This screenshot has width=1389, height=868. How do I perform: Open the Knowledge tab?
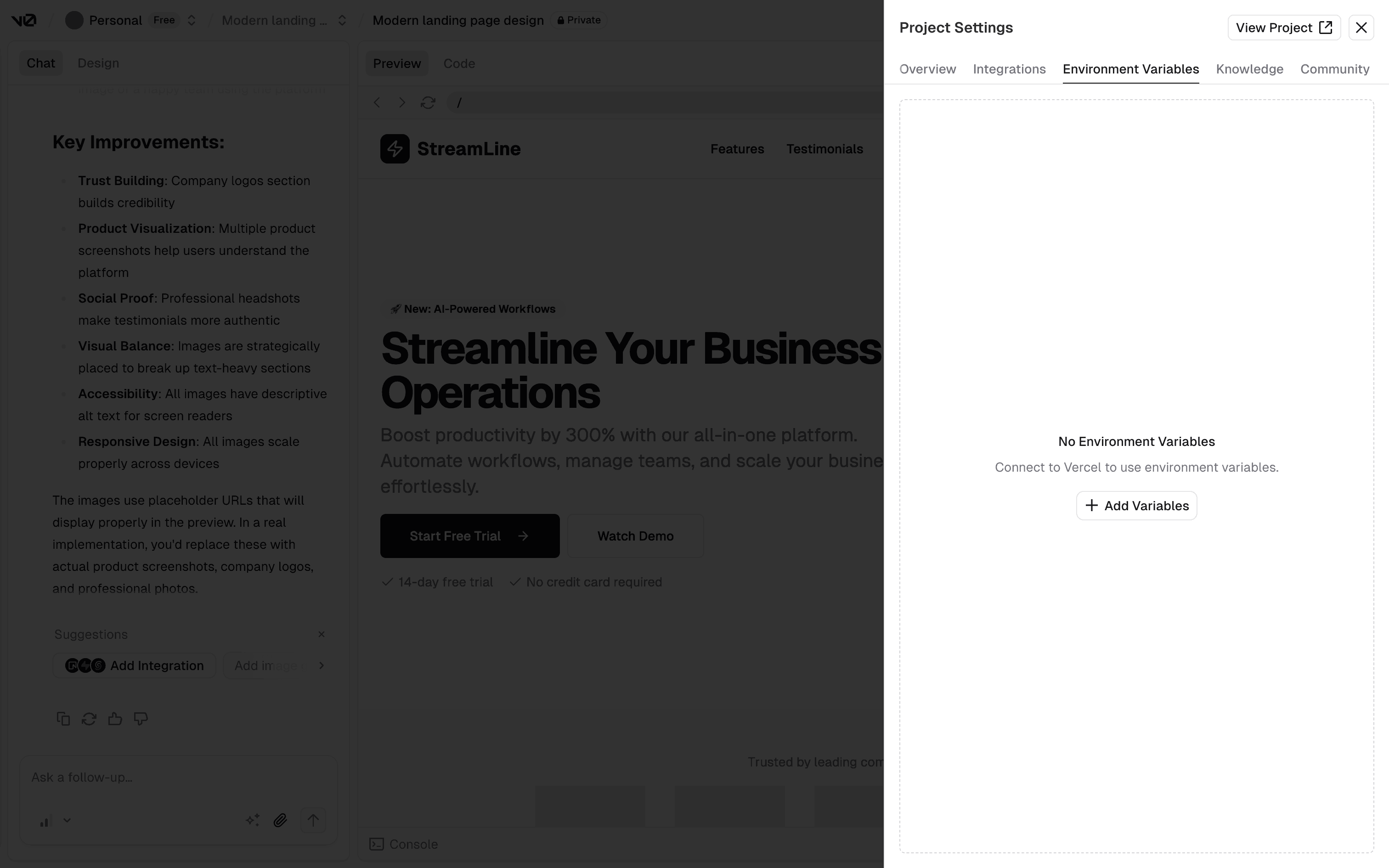pyautogui.click(x=1249, y=69)
